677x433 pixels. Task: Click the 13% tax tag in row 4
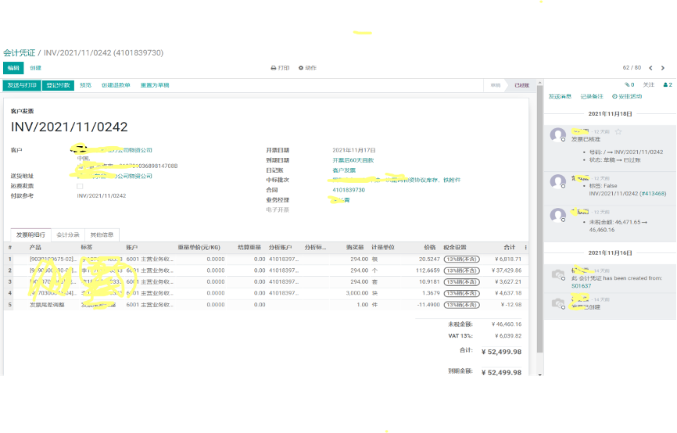pyautogui.click(x=462, y=293)
